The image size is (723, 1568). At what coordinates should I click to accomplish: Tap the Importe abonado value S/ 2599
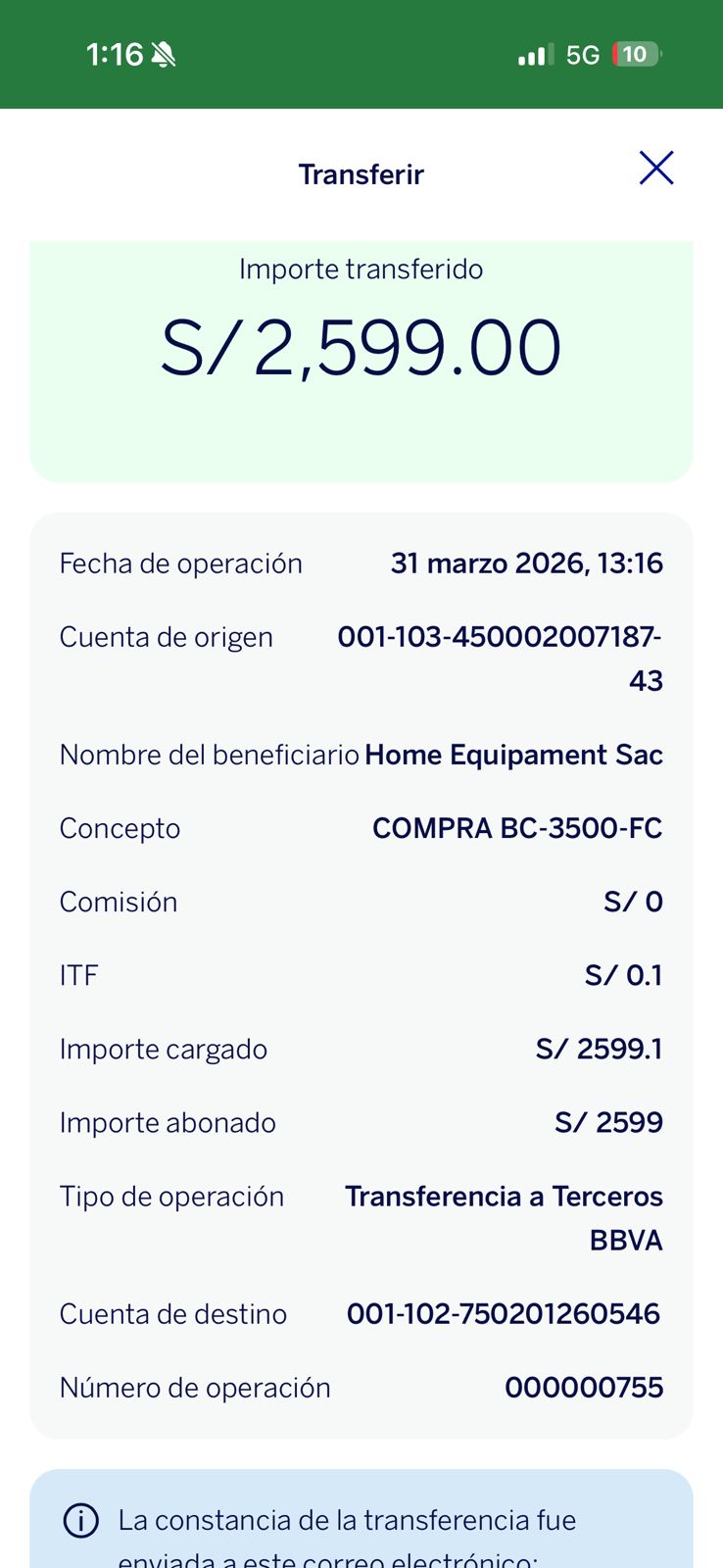608,1122
